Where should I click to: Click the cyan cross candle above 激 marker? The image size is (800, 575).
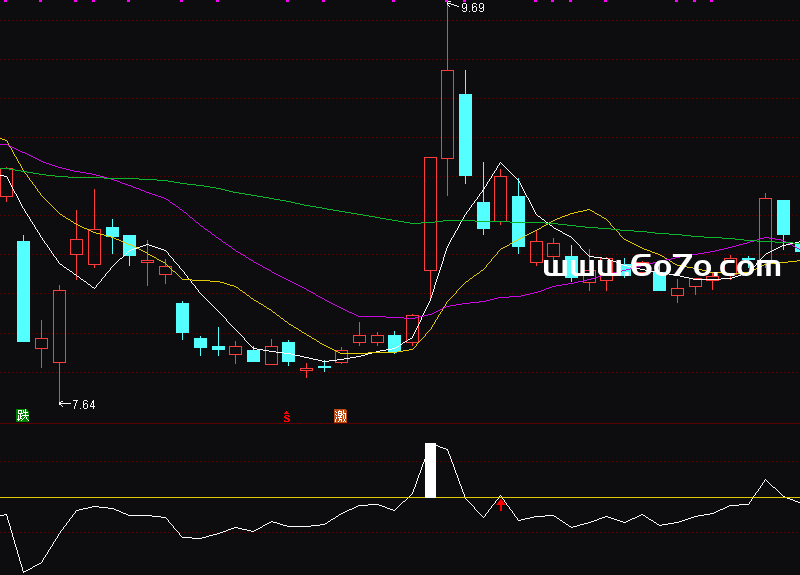[324, 367]
